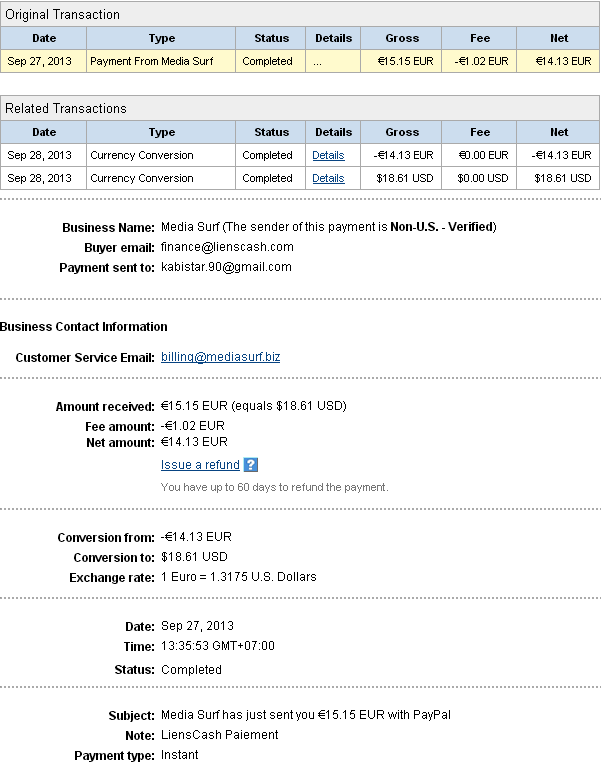The width and height of the screenshot is (601, 765).
Task: Click recipient email kabistar.90@gmail.com
Action: (x=226, y=267)
